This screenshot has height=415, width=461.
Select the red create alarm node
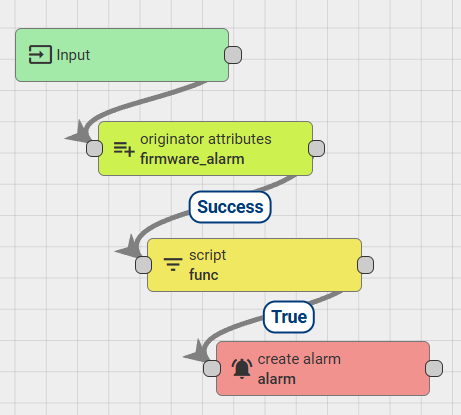[x=323, y=368]
